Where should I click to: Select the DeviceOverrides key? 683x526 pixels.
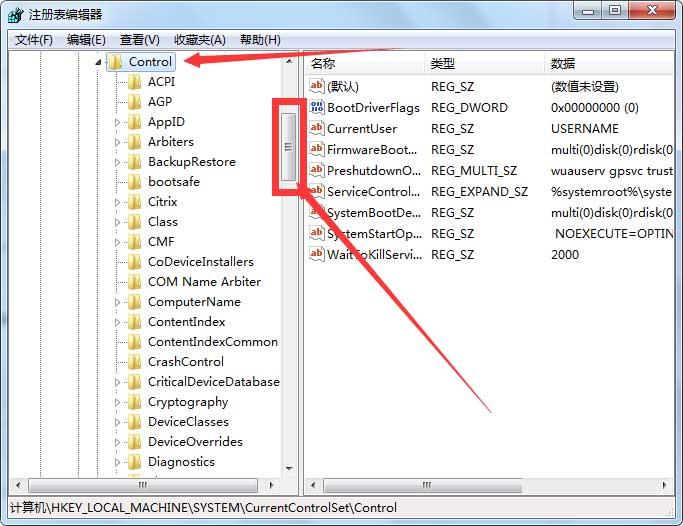(x=196, y=442)
